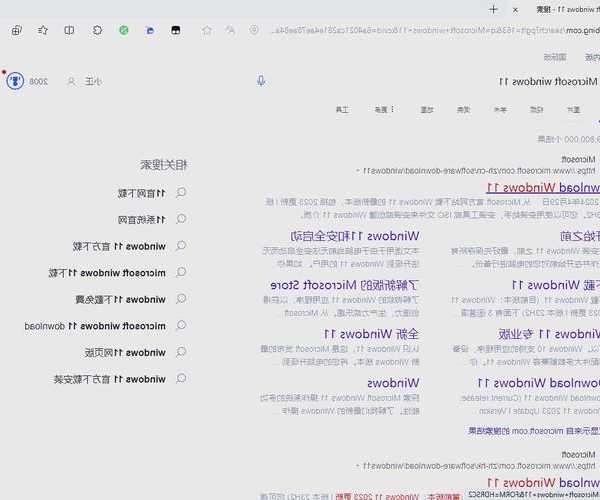
Task: Open the split screen toolbar icon
Action: coord(69,30)
